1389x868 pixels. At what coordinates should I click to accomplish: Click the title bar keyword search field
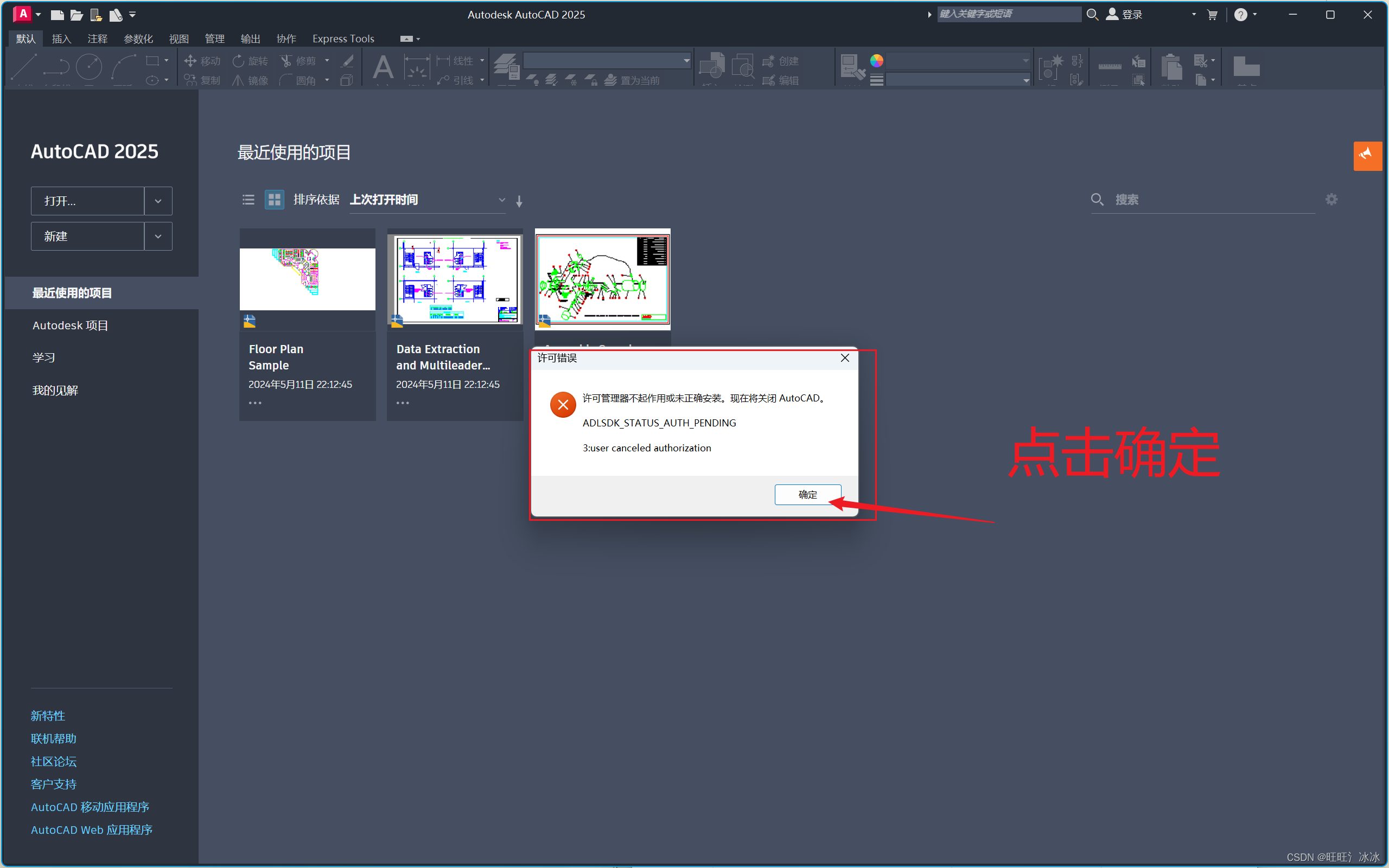coord(1009,14)
